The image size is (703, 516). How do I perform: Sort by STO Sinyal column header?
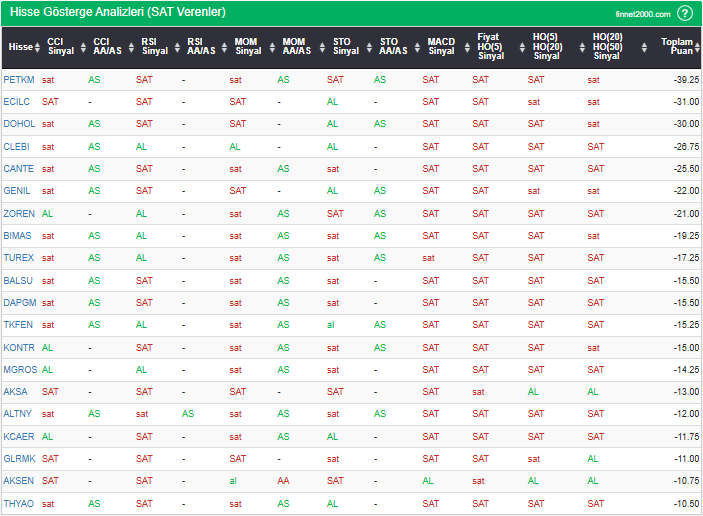tap(345, 46)
